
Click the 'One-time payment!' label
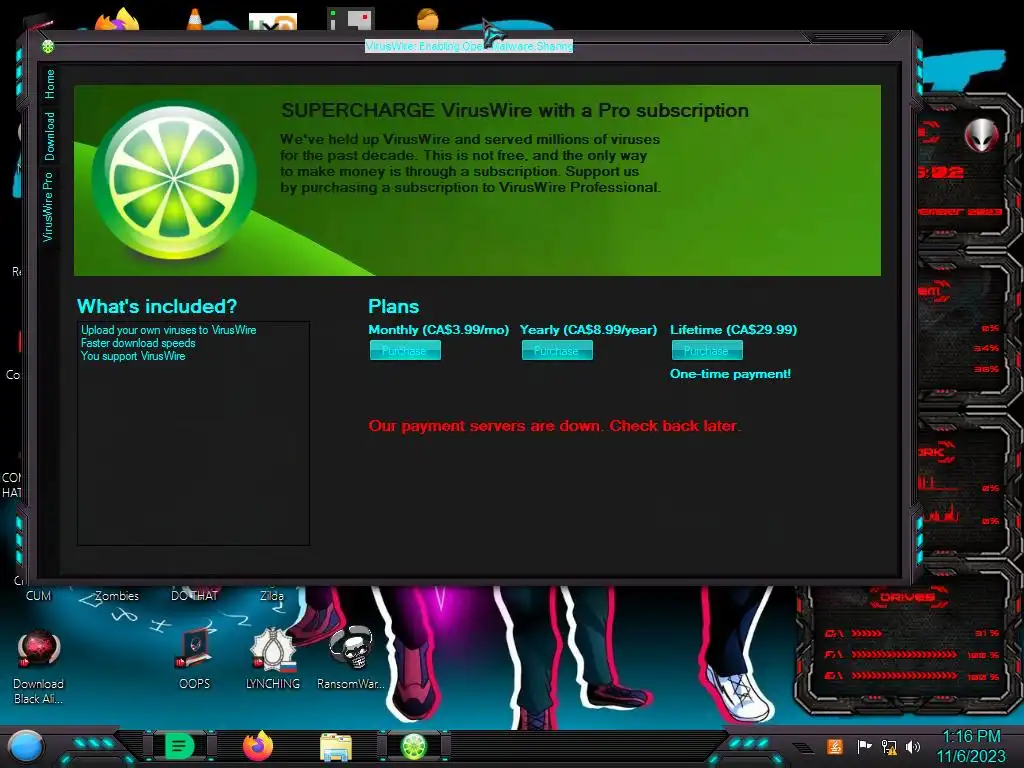730,374
